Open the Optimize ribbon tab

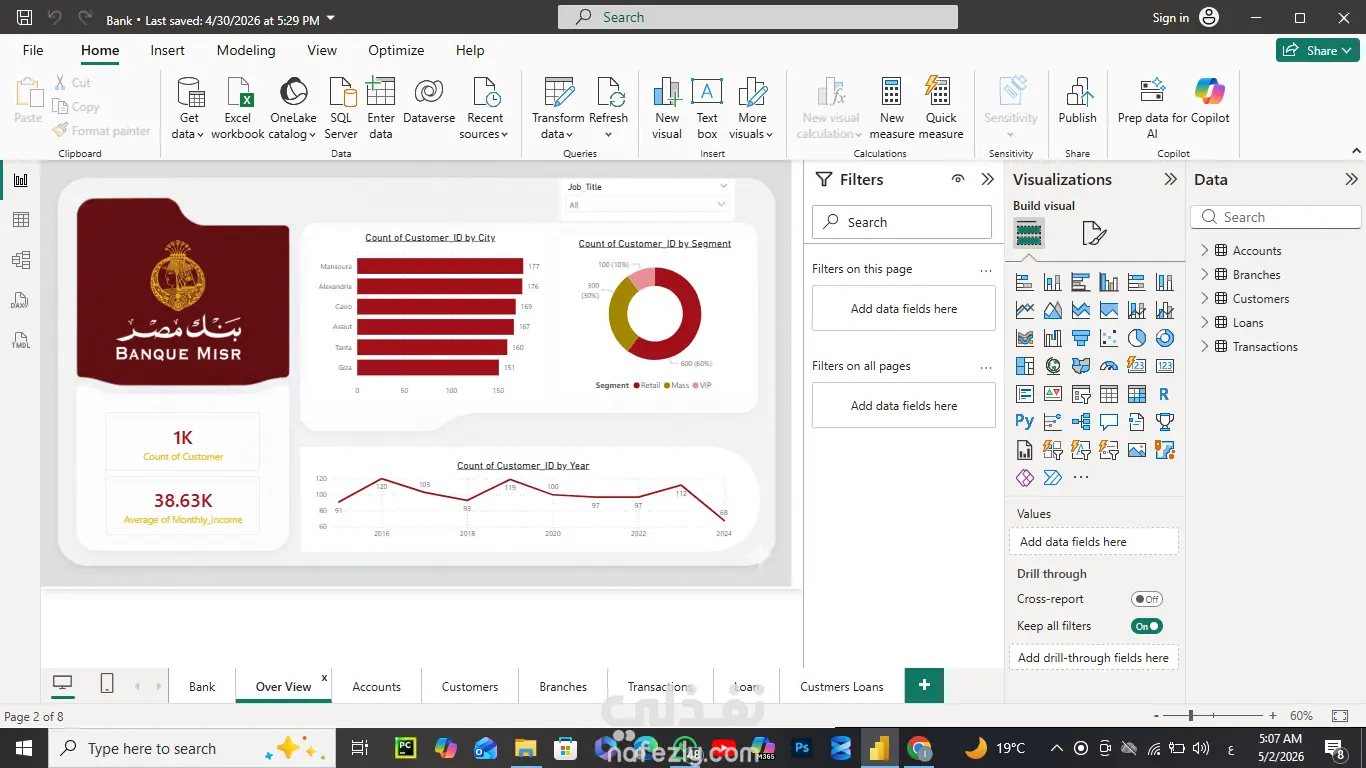tap(396, 50)
